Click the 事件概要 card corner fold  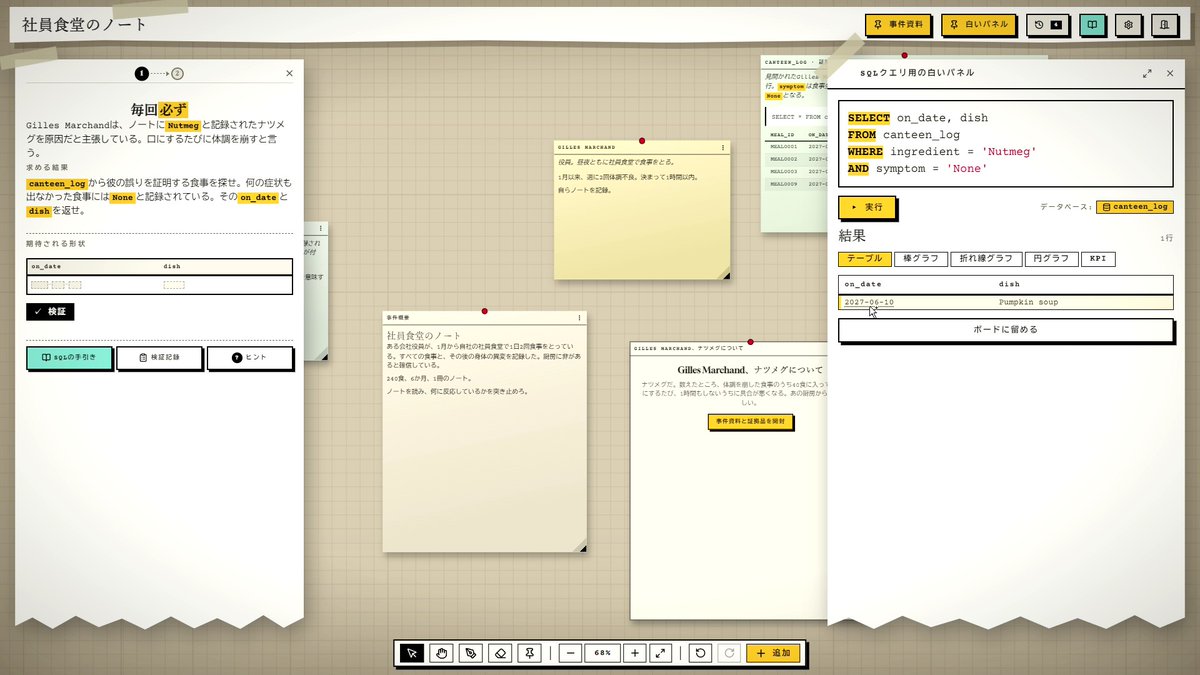coord(581,546)
